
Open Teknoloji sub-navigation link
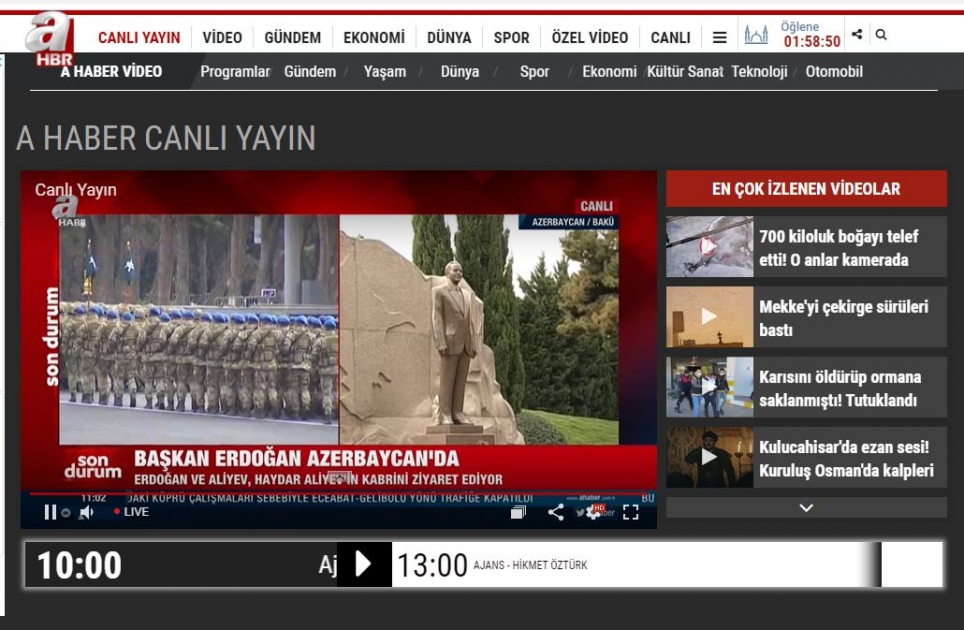[759, 71]
